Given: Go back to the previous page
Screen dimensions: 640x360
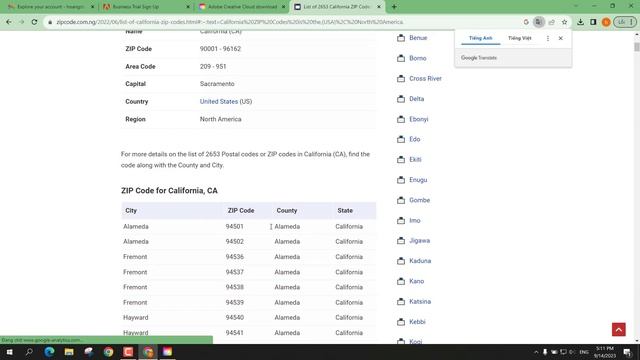Looking at the screenshot, I should 9,22.
